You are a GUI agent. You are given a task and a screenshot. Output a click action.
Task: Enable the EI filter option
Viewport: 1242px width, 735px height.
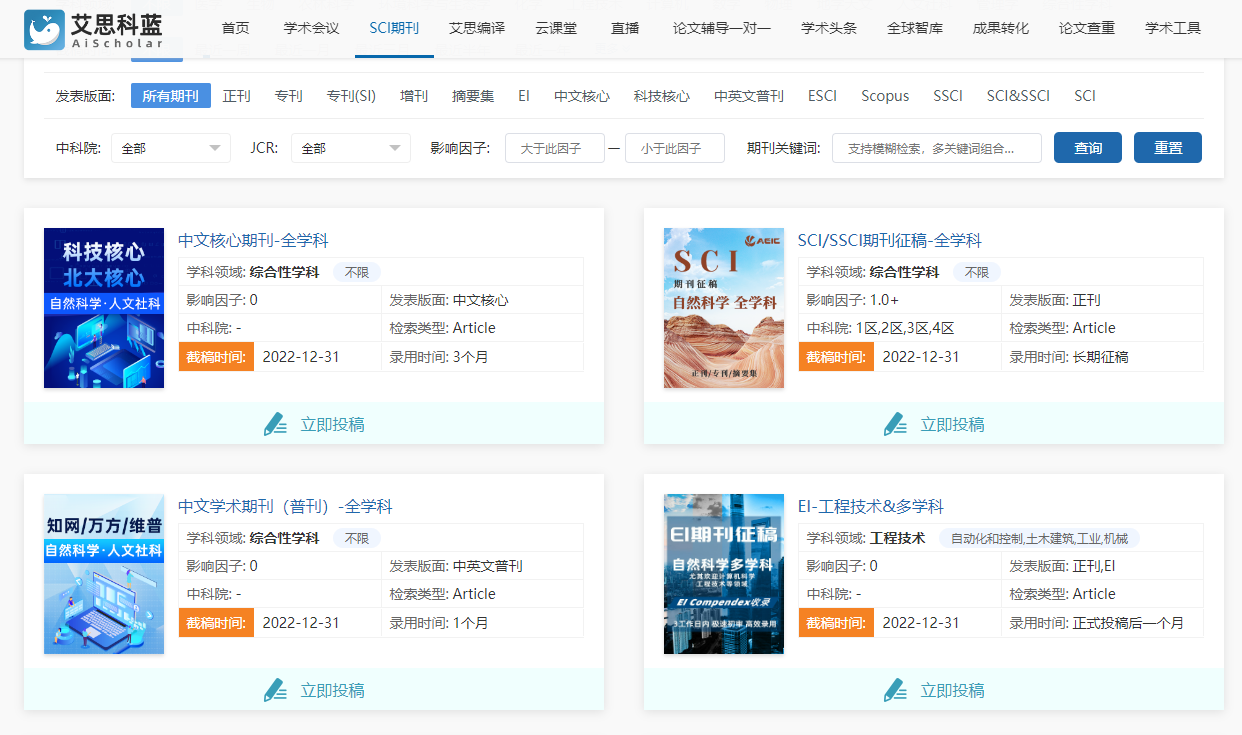[x=524, y=96]
